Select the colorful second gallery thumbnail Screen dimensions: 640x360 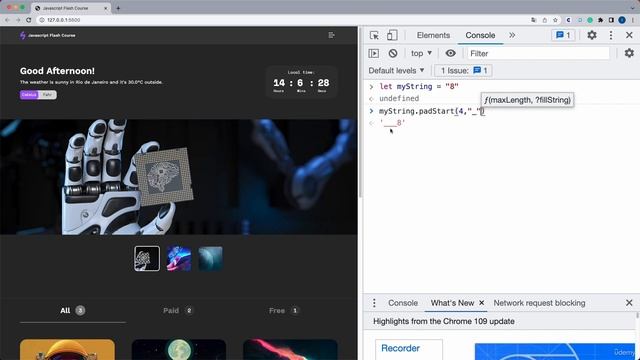tap(179, 258)
